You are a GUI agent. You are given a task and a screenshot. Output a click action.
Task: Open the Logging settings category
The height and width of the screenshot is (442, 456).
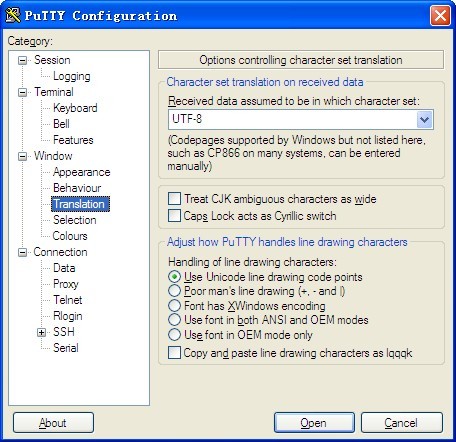pos(72,76)
